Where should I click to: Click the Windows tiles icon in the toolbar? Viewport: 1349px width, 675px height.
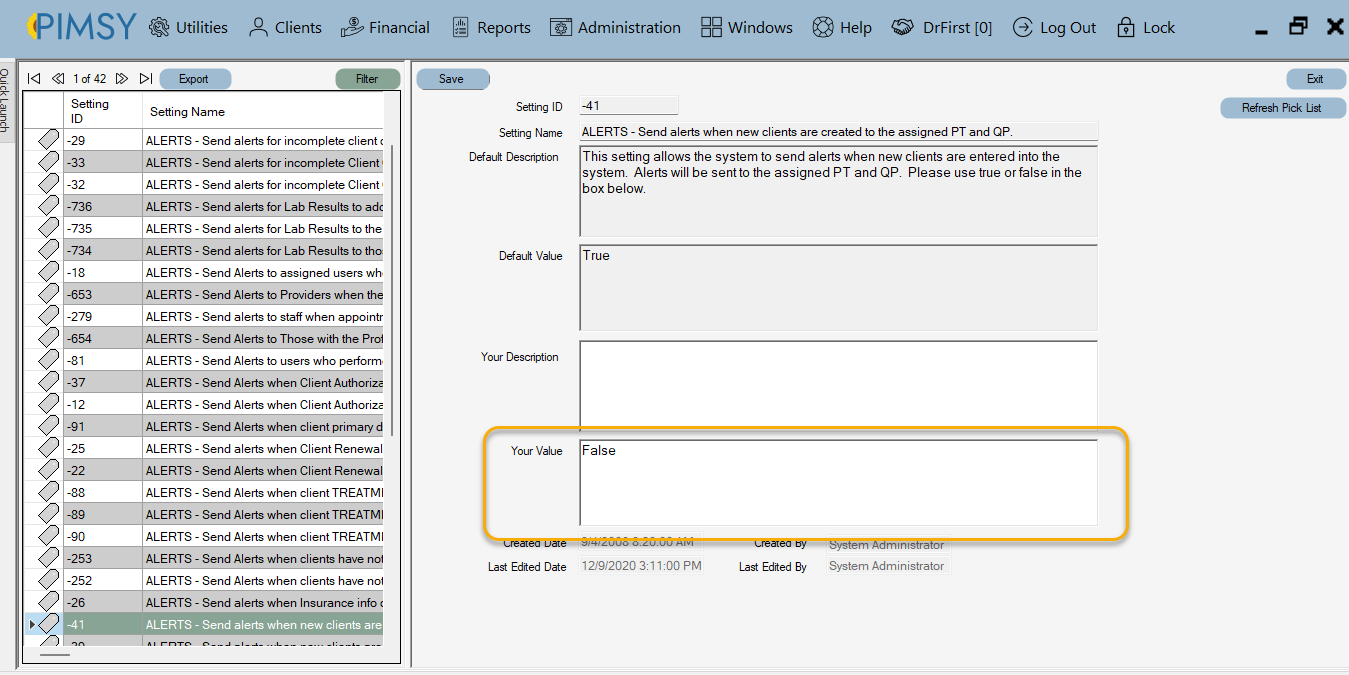(x=713, y=27)
